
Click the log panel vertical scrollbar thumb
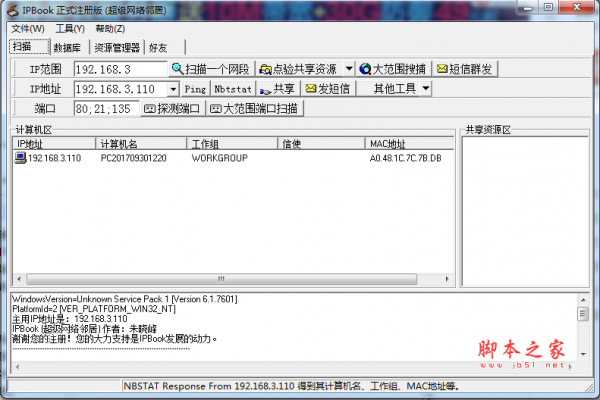[x=583, y=314]
